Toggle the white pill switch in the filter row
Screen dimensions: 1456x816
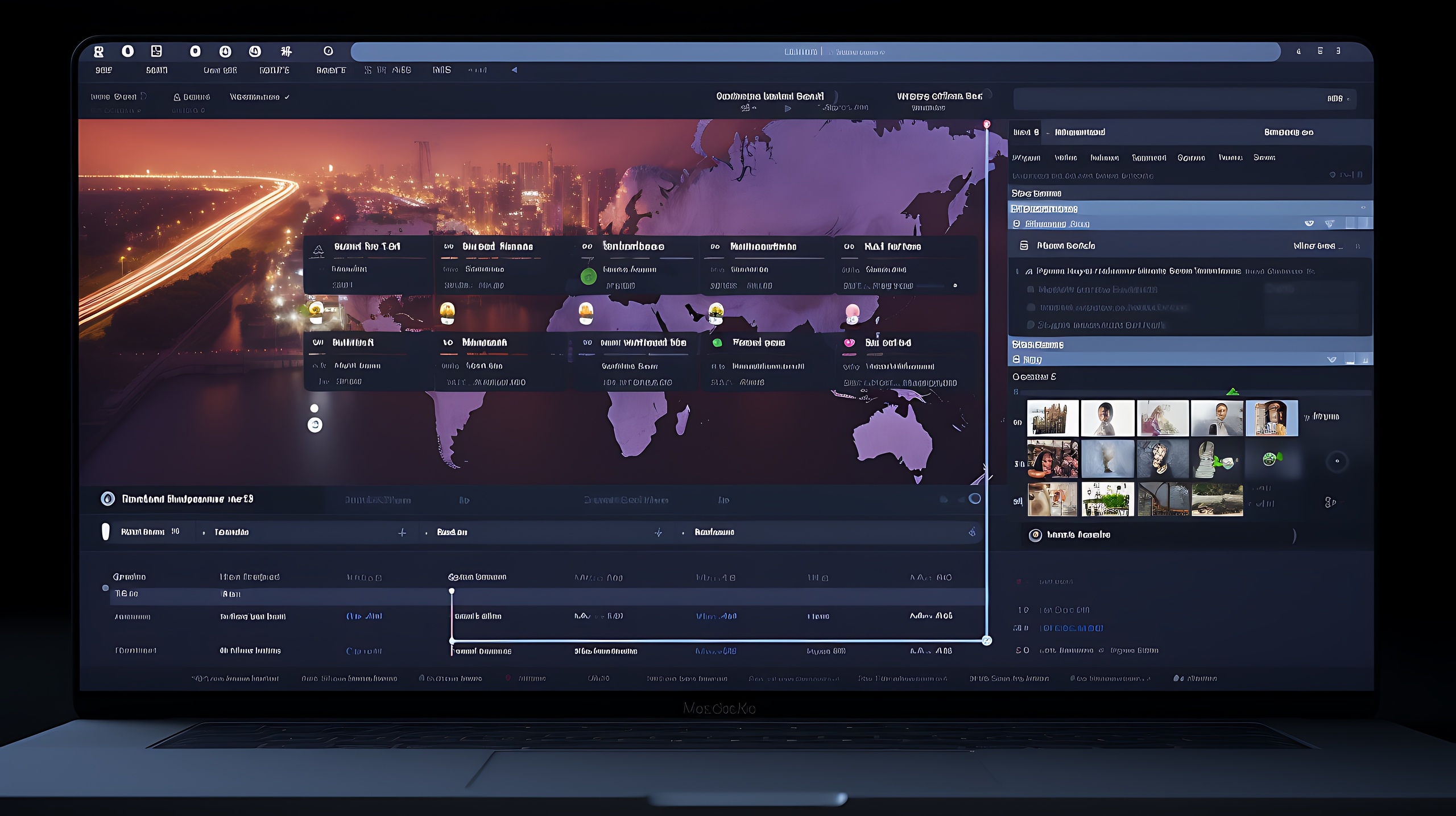pyautogui.click(x=105, y=532)
